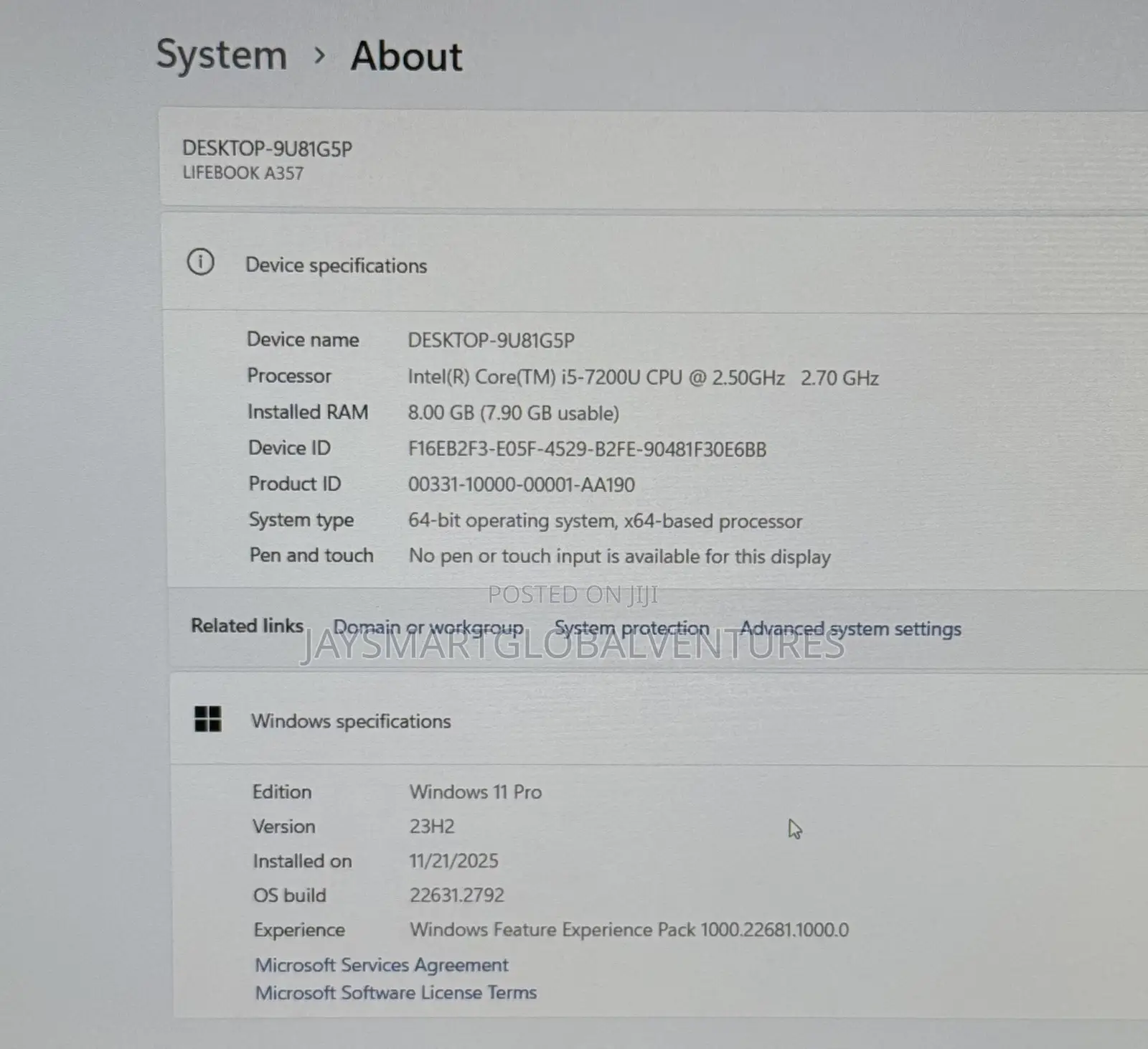
Task: Click the Version value 23H2
Action: [x=432, y=827]
